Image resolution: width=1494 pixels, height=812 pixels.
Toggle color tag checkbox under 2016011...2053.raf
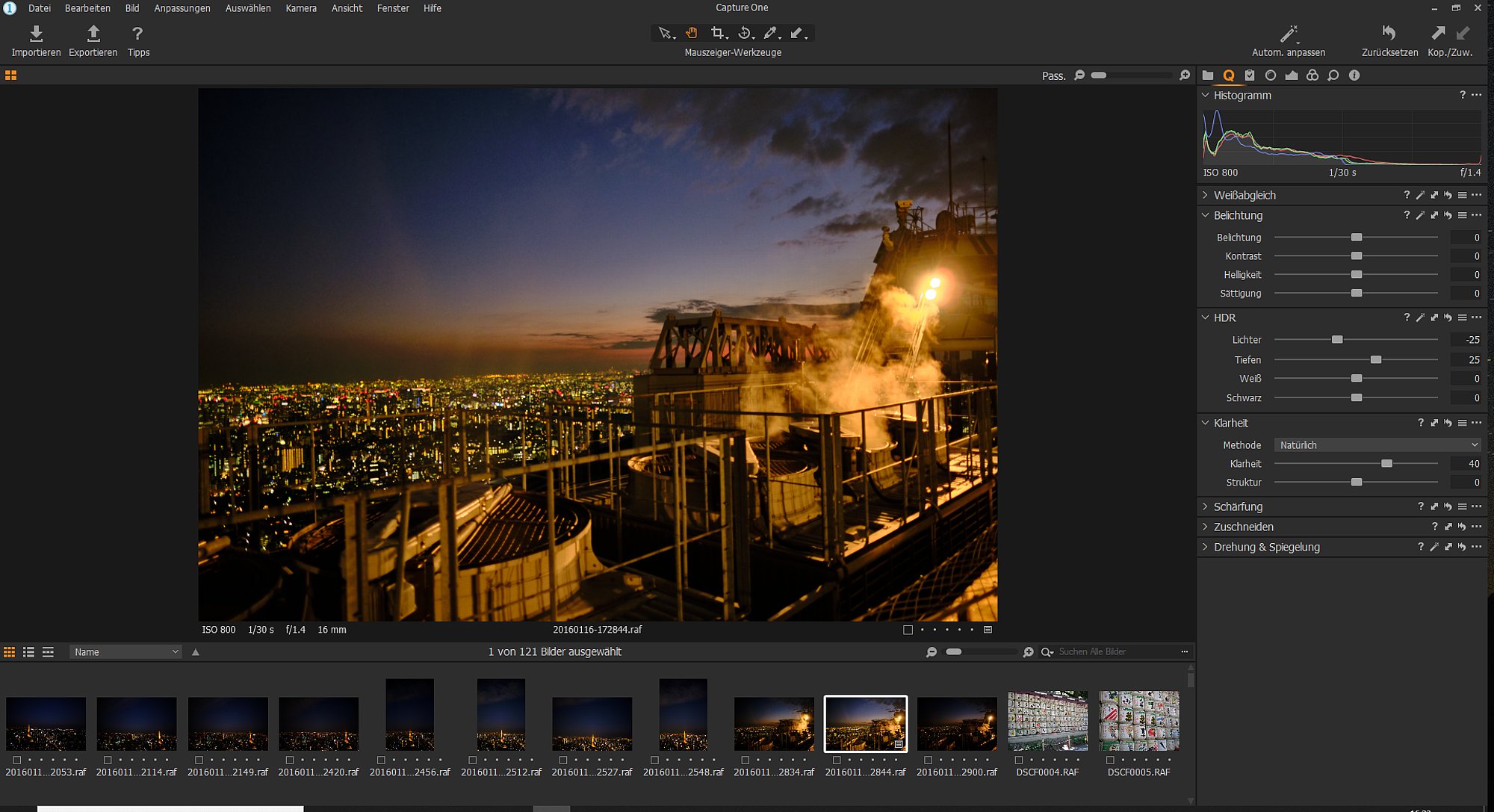(17, 760)
